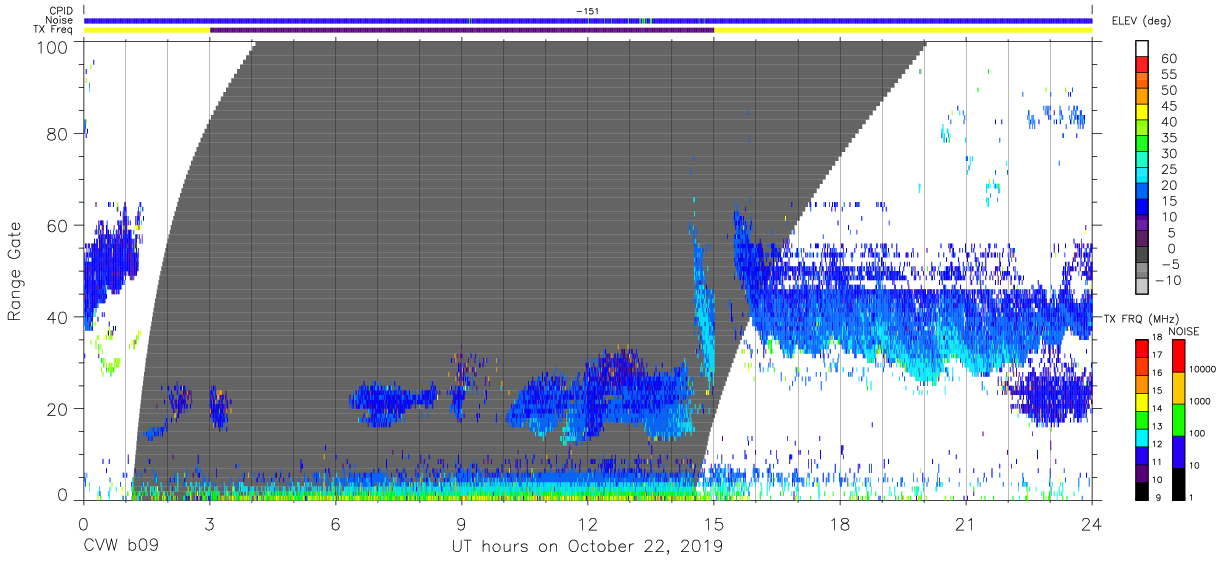The image size is (1228, 567).
Task: Click the 15 label on UT hours axis
Action: (713, 523)
